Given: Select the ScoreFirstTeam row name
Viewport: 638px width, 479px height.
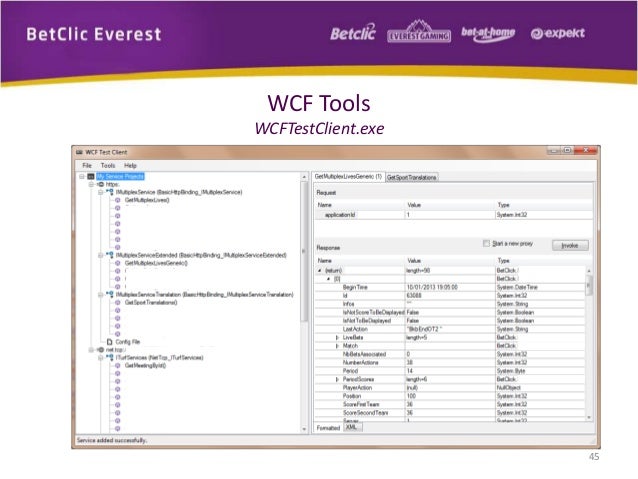Looking at the screenshot, I should 361,405.
